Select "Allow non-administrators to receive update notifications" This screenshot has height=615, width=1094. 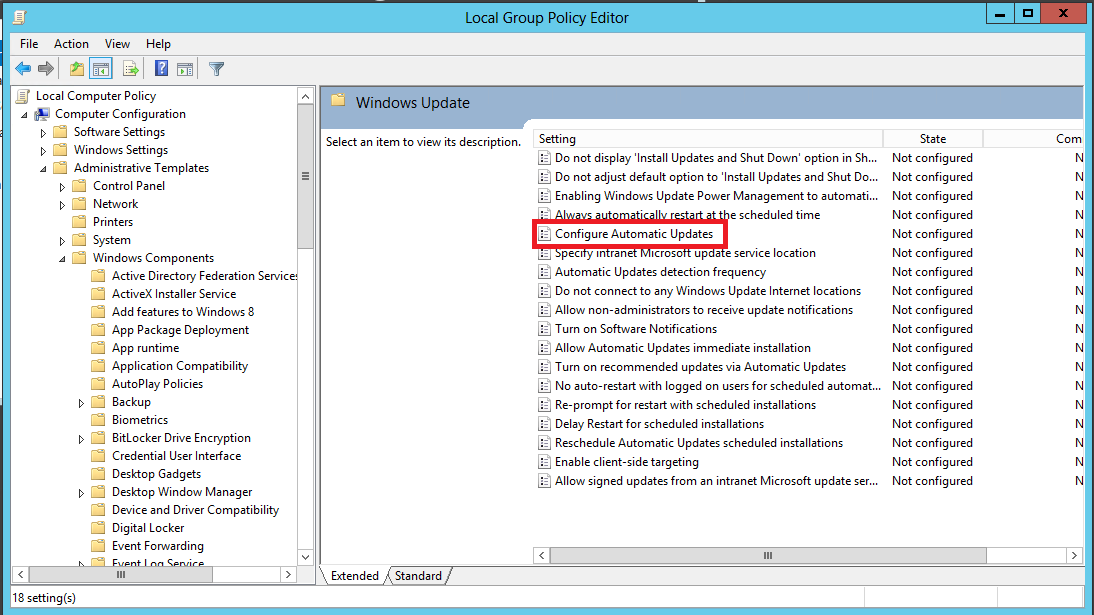[704, 310]
